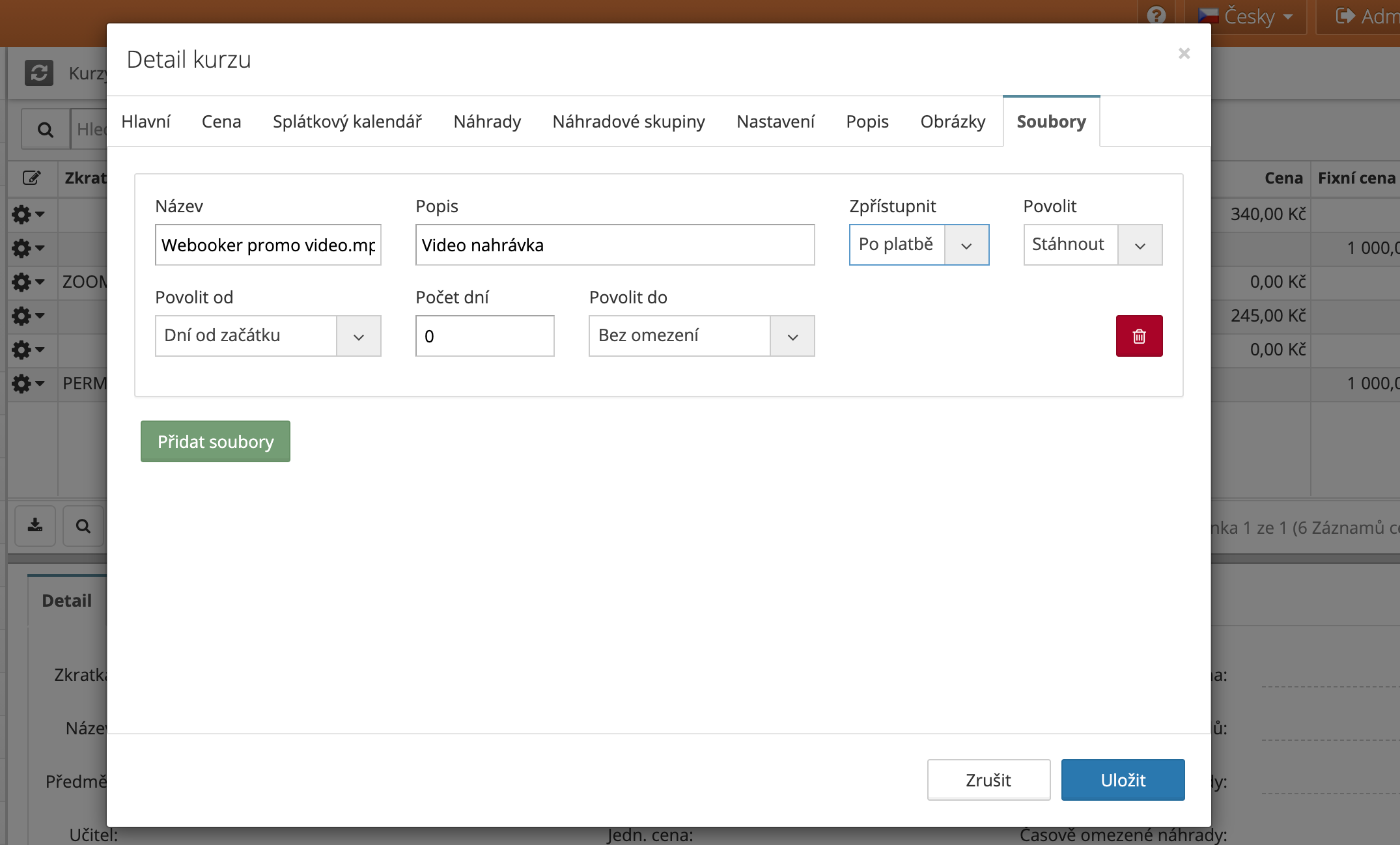Click into the Počet dní input field
The width and height of the screenshot is (1400, 845).
pyautogui.click(x=484, y=336)
